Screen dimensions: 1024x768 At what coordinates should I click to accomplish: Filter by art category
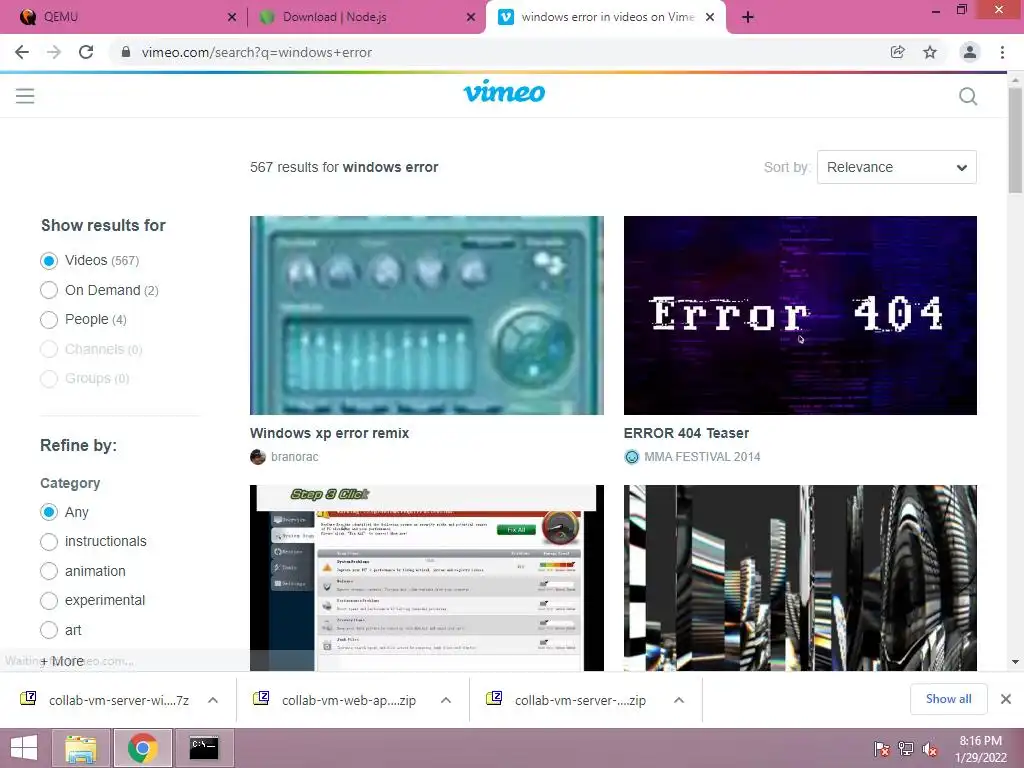pos(49,630)
